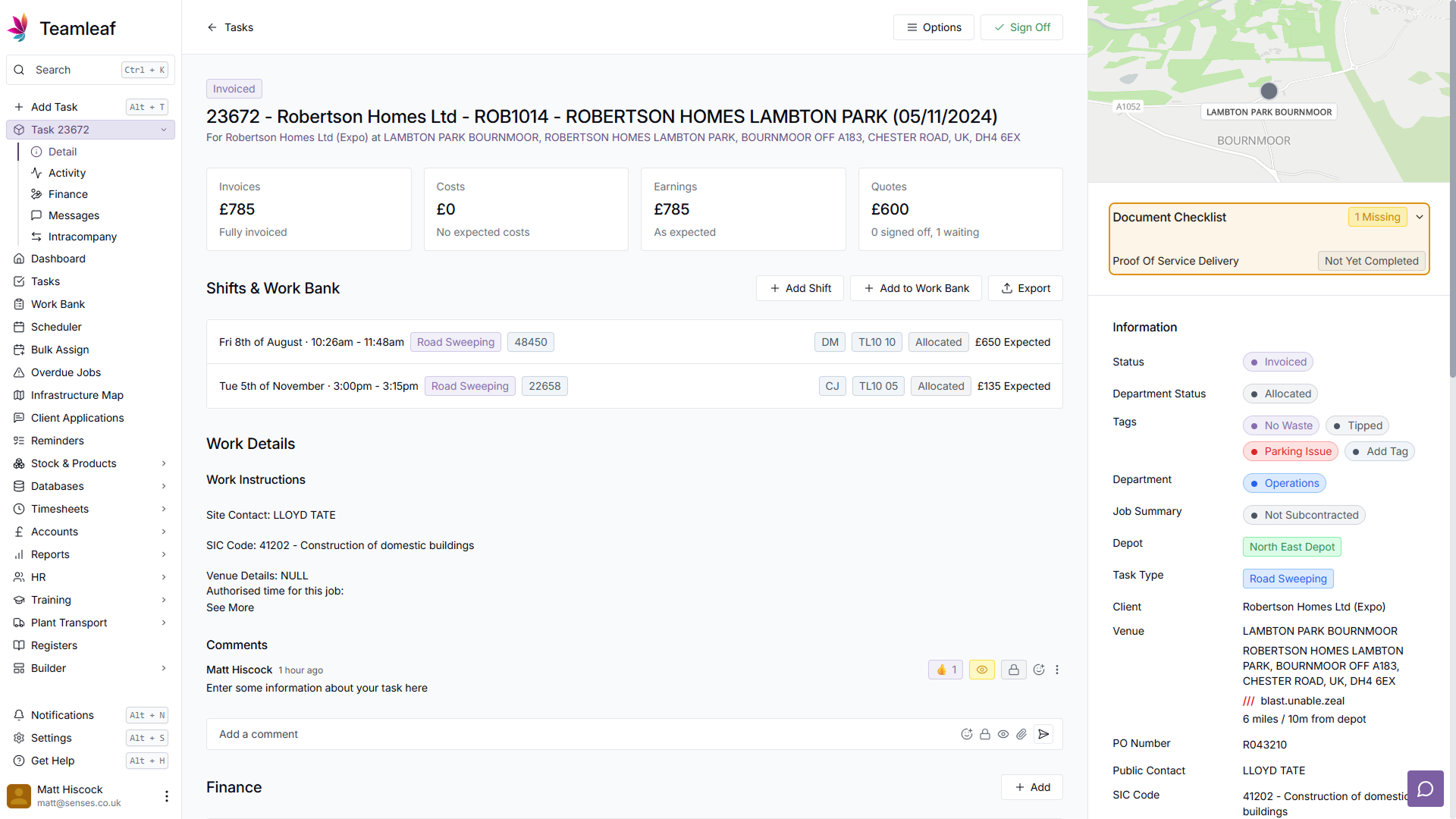This screenshot has width=1456, height=819.
Task: Click the paperclip attachment icon in comment box
Action: pos(1021,734)
